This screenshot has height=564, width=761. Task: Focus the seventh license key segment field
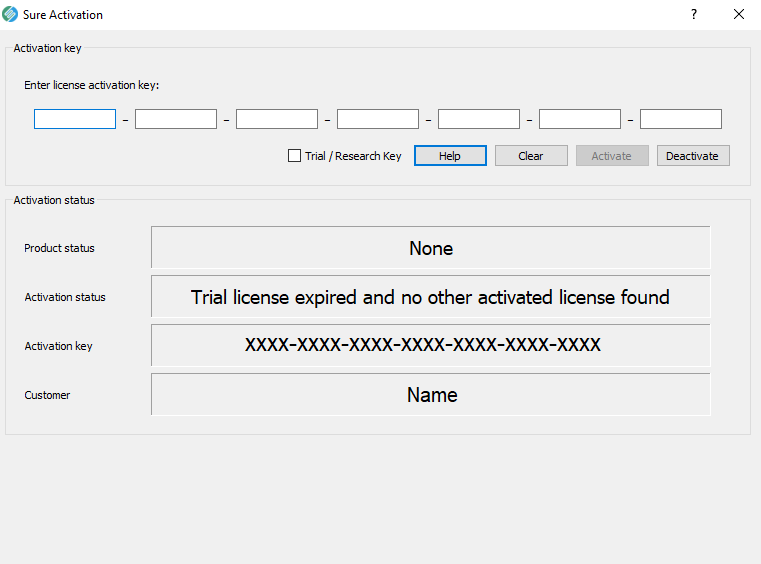[x=680, y=119]
